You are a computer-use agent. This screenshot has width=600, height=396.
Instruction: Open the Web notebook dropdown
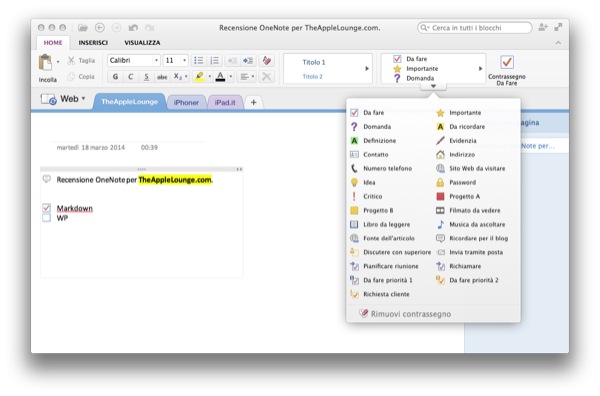click(63, 99)
